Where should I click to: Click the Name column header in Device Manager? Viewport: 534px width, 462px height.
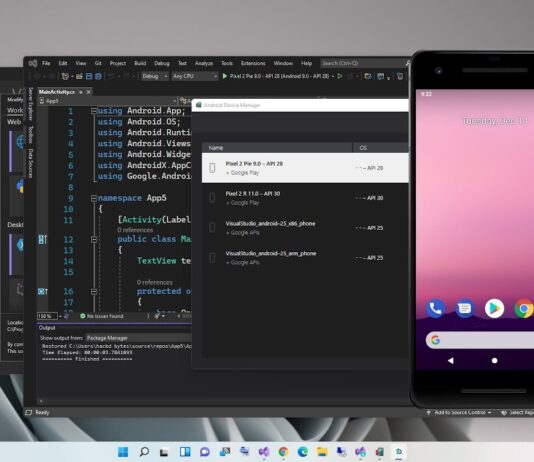277,148
